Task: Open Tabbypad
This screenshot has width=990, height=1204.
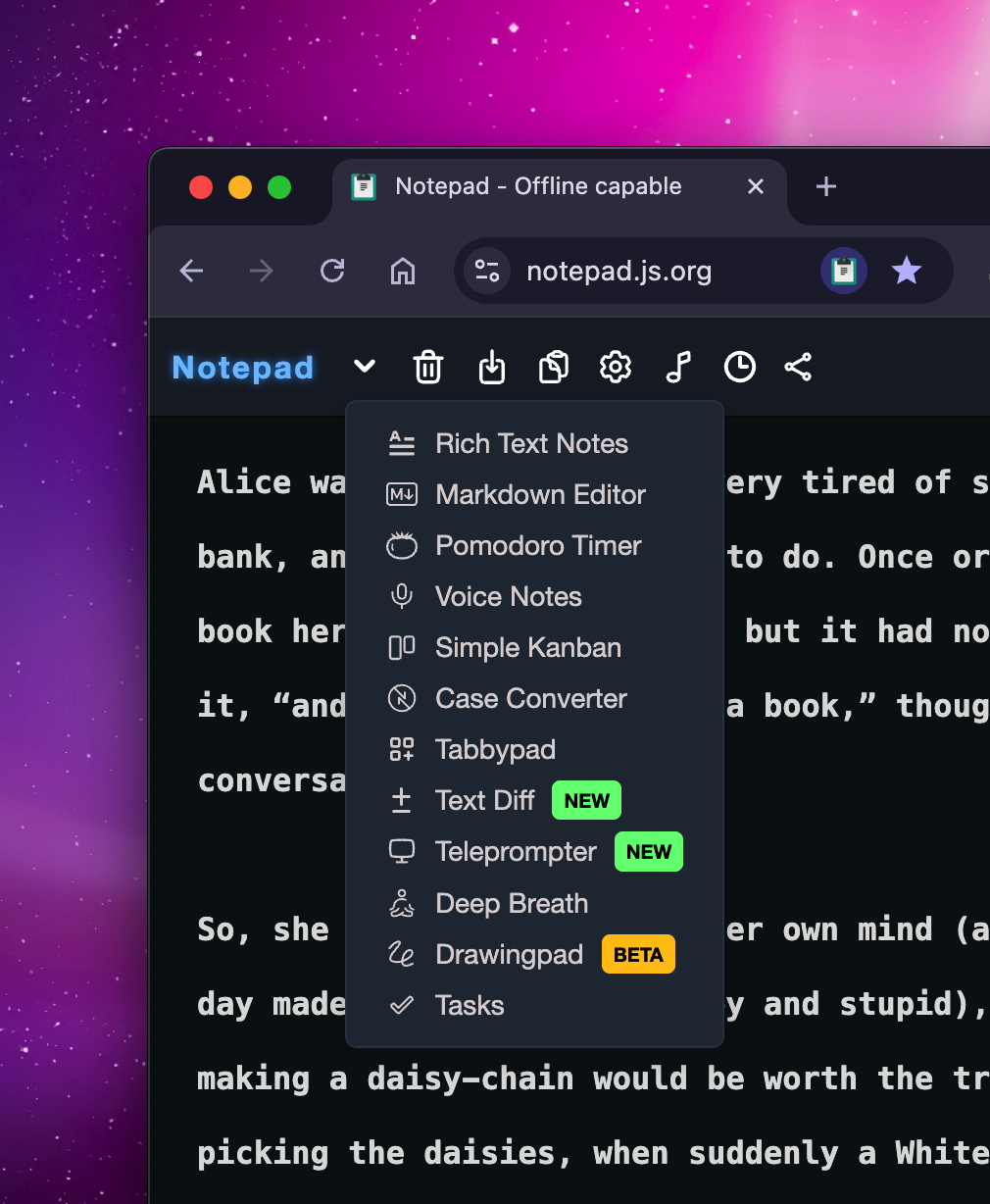Action: tap(534, 750)
